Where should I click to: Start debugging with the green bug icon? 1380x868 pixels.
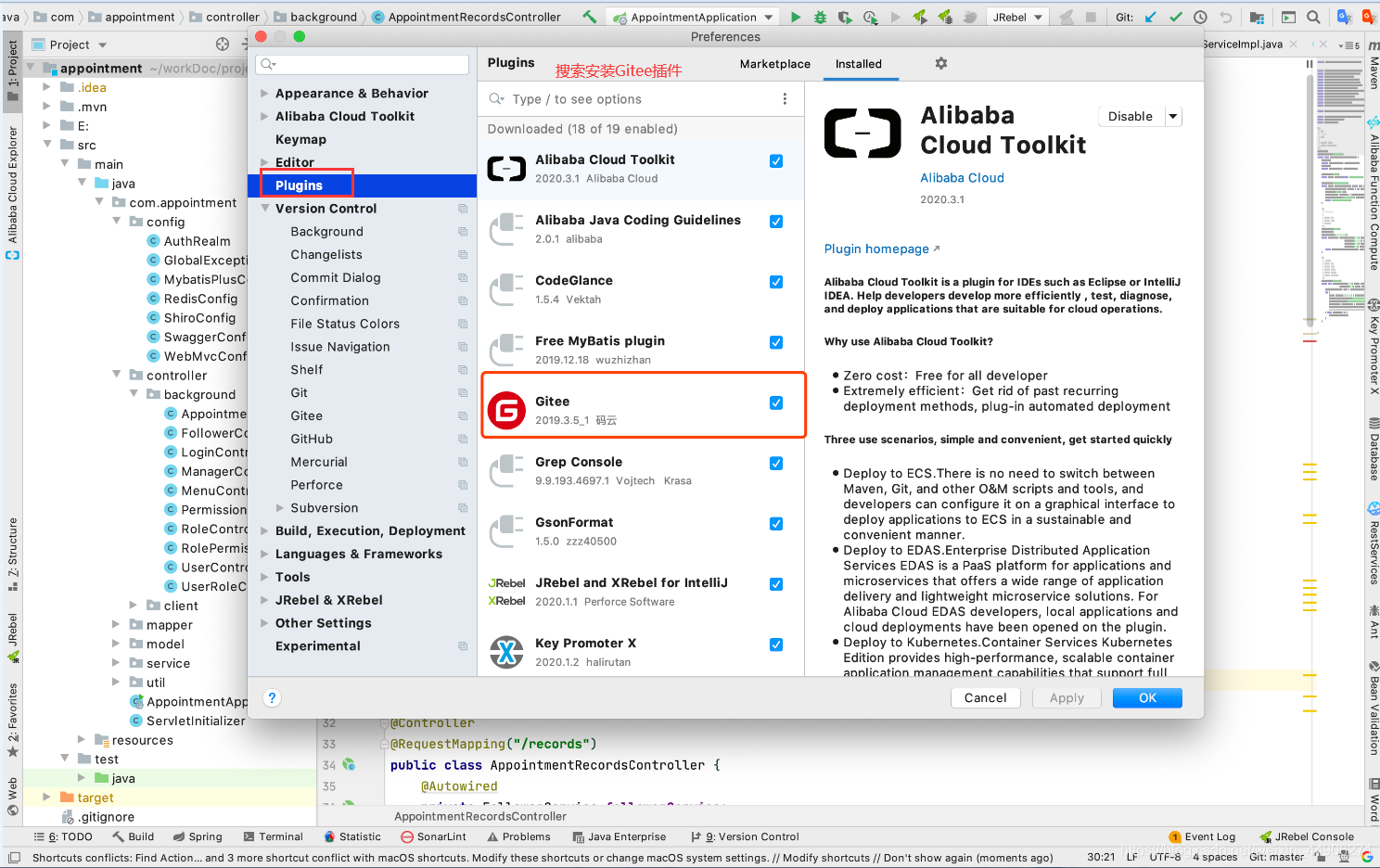(820, 17)
